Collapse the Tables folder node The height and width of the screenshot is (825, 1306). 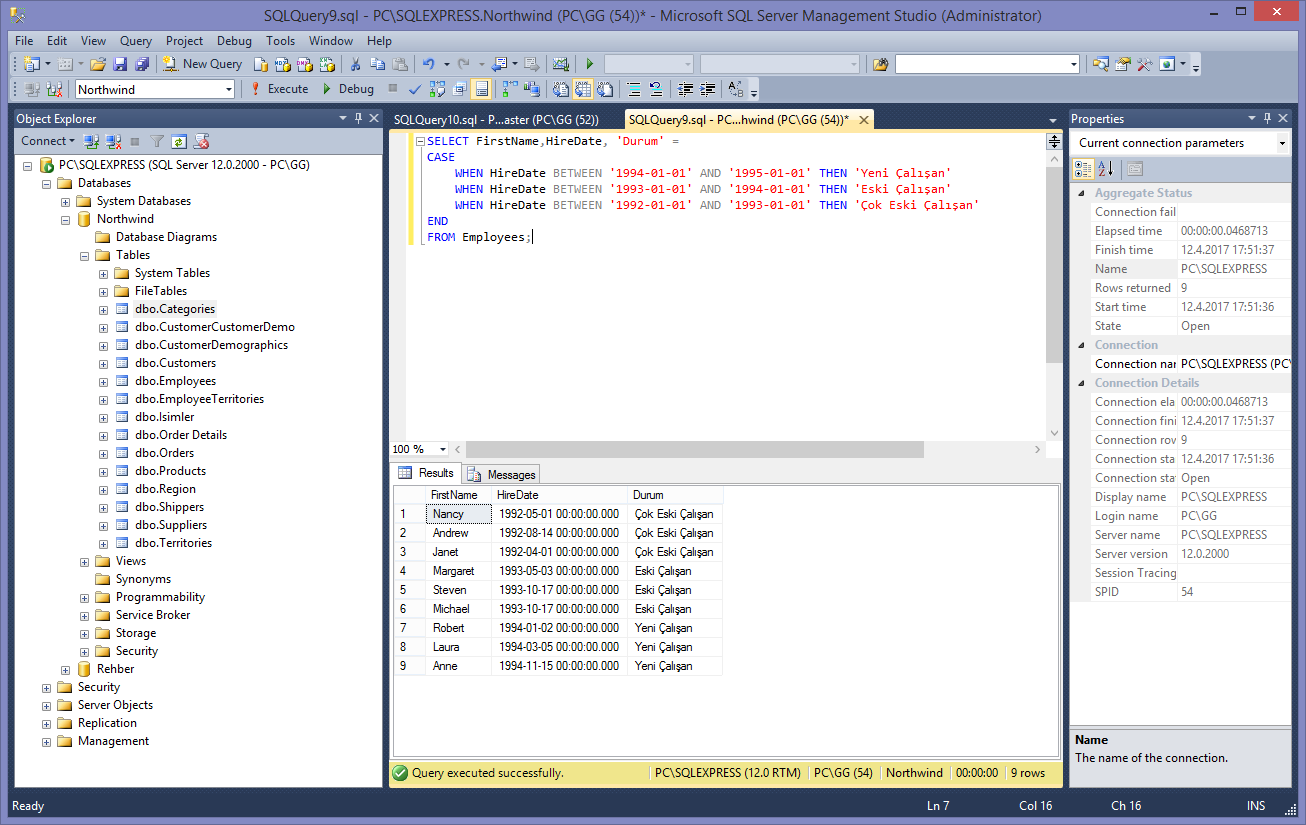[84, 254]
